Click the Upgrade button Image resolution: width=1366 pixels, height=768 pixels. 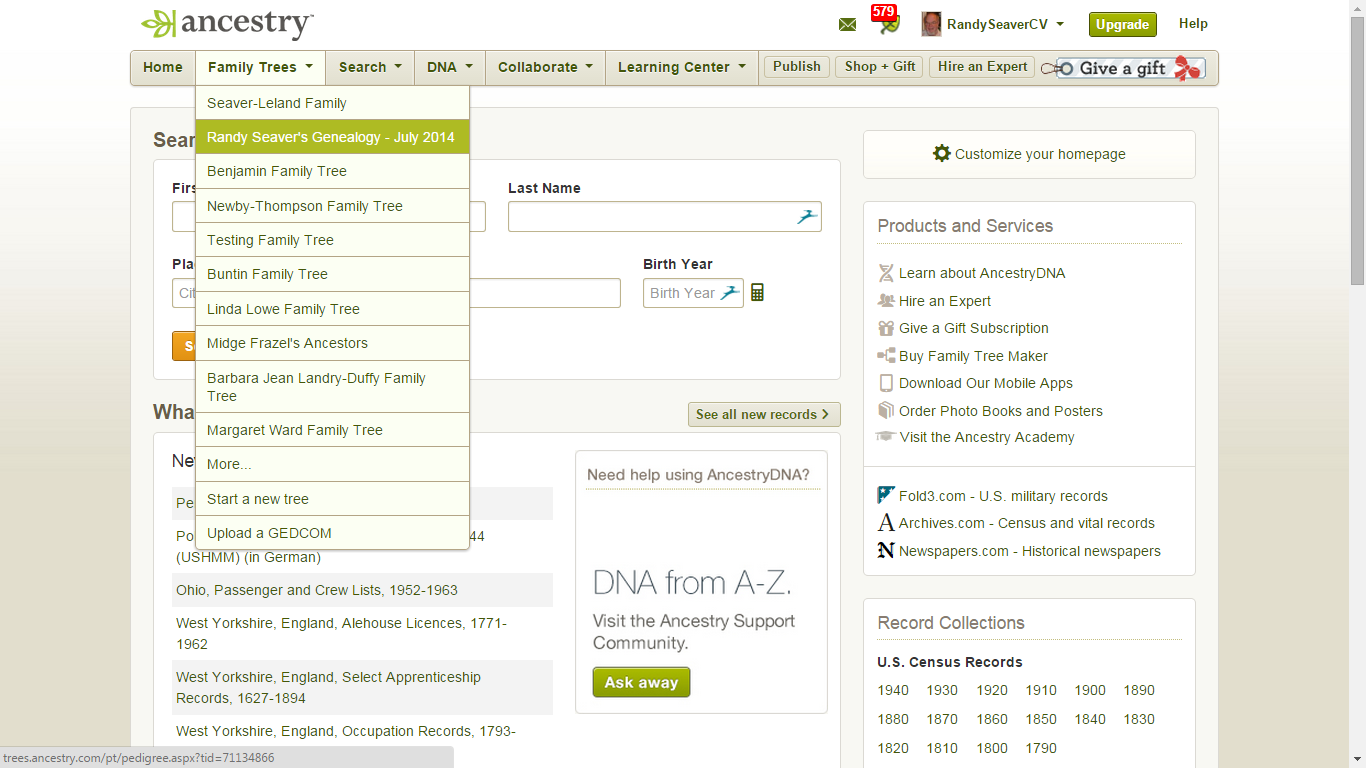point(1122,23)
